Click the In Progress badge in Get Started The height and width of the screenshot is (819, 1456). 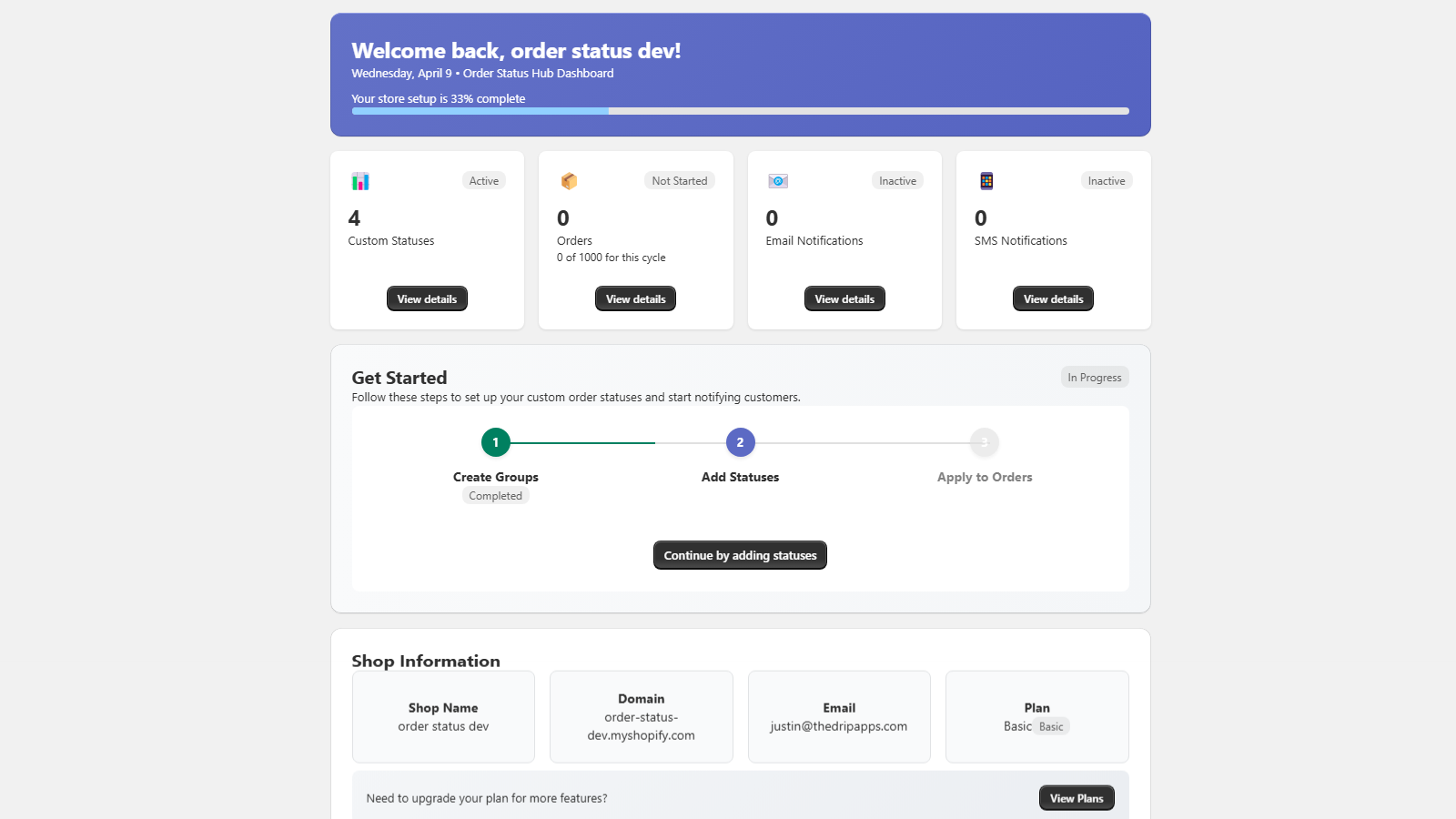pos(1094,376)
